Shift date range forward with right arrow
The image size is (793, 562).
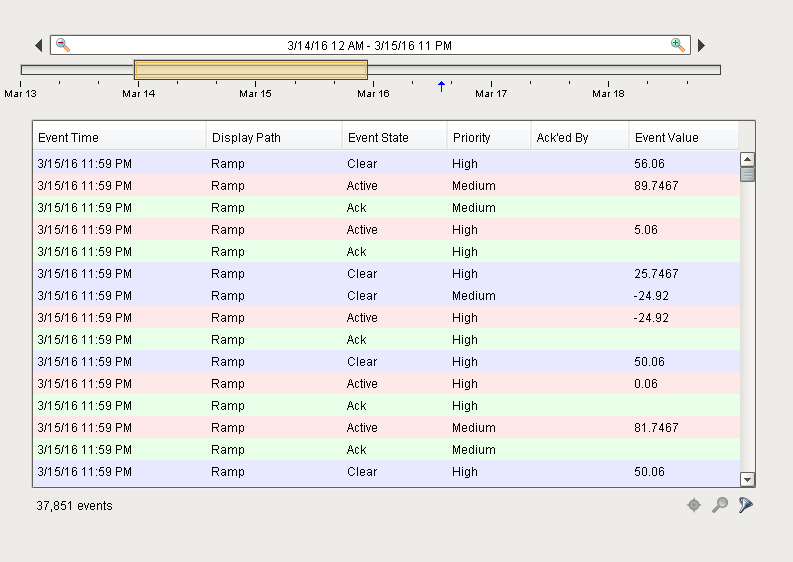coord(701,46)
